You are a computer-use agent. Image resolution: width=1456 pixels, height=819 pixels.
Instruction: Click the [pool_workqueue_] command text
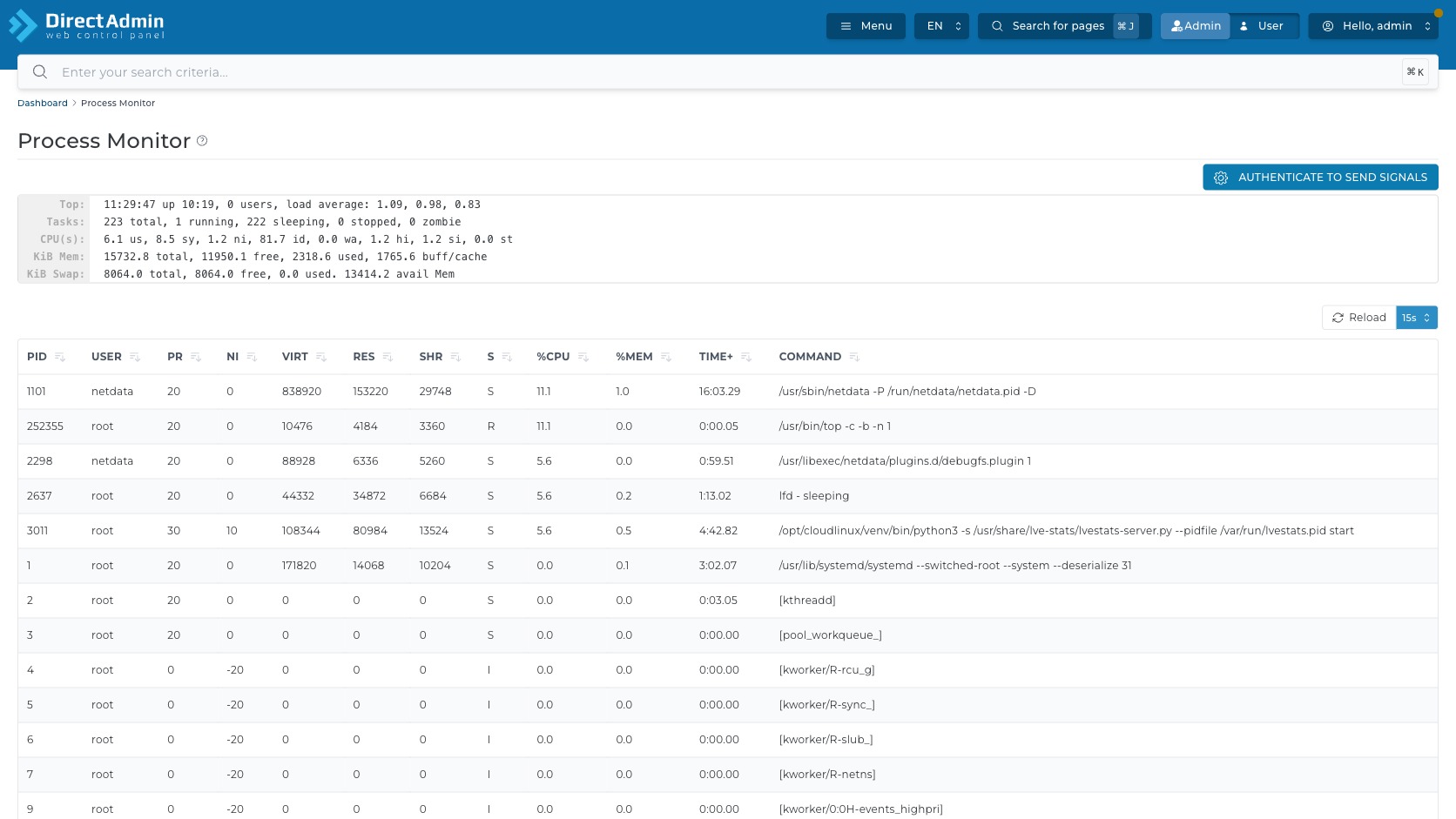[x=830, y=635]
